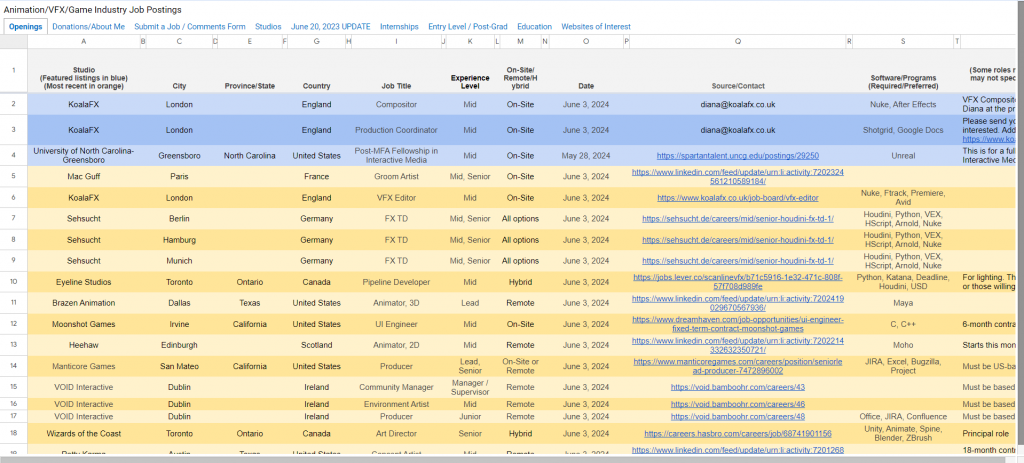Select the Heehaw studio cell
The height and width of the screenshot is (463, 1024).
(84, 345)
